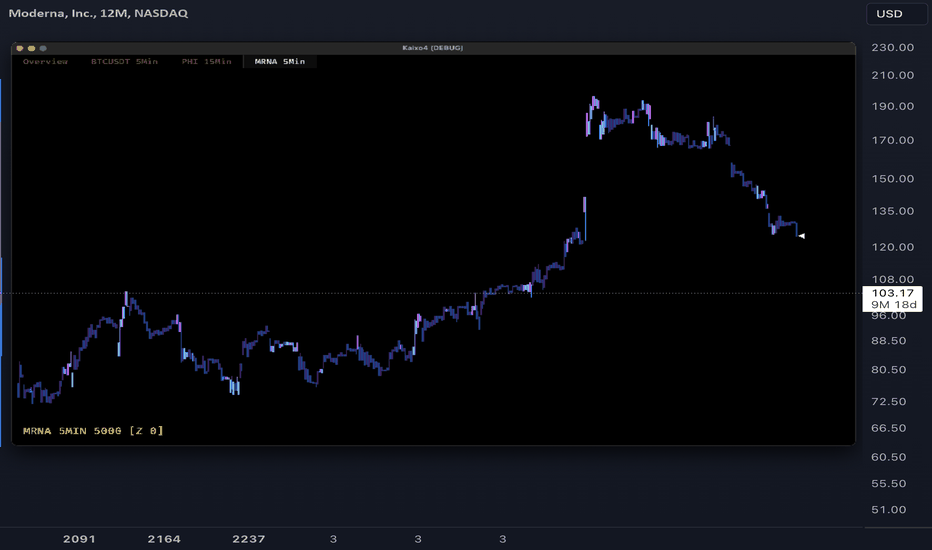Click the MRNA 5MIN 5000 [Z 0] label
This screenshot has width=932, height=550.
tap(93, 430)
